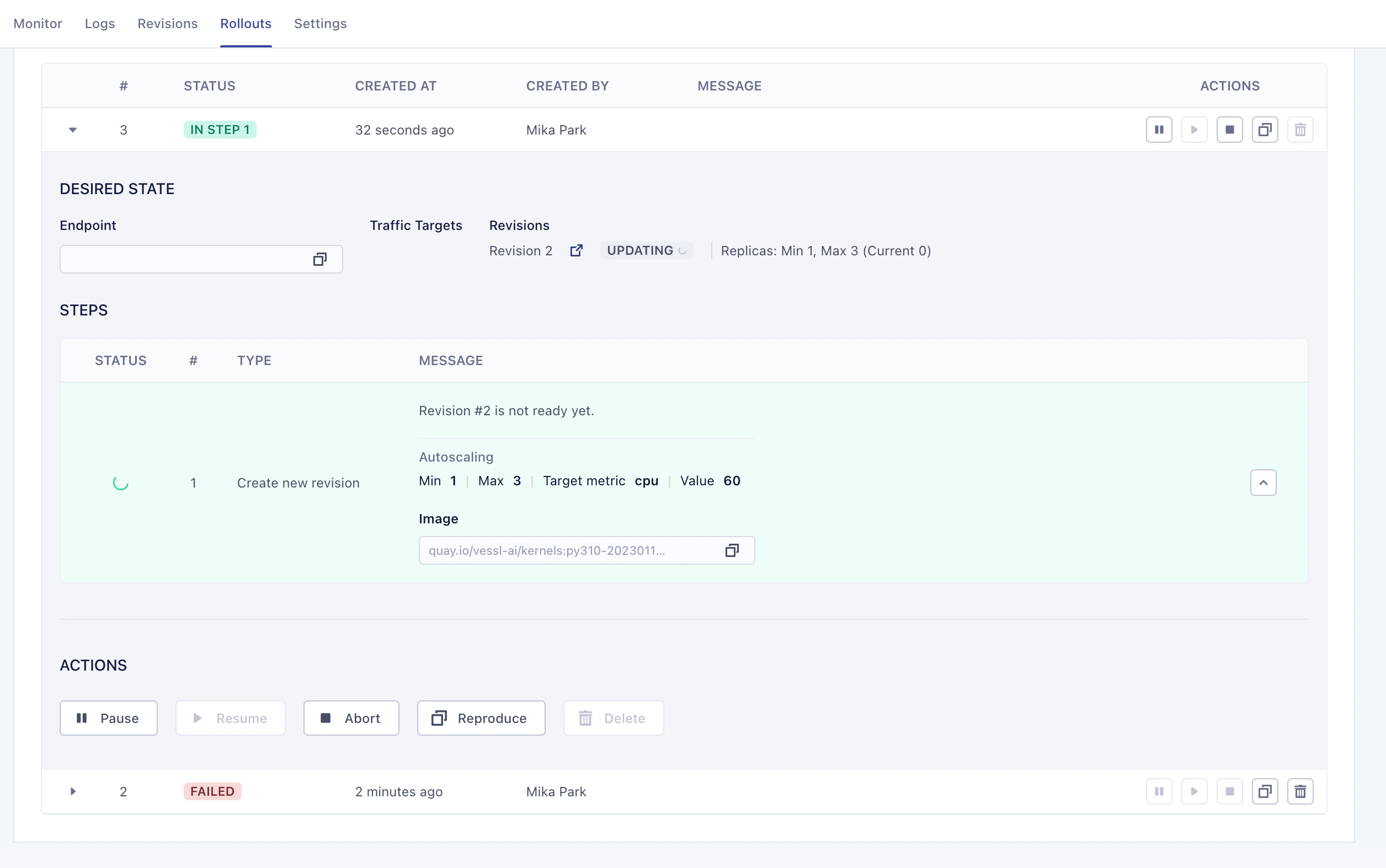Click the endpoint input field

(x=184, y=260)
